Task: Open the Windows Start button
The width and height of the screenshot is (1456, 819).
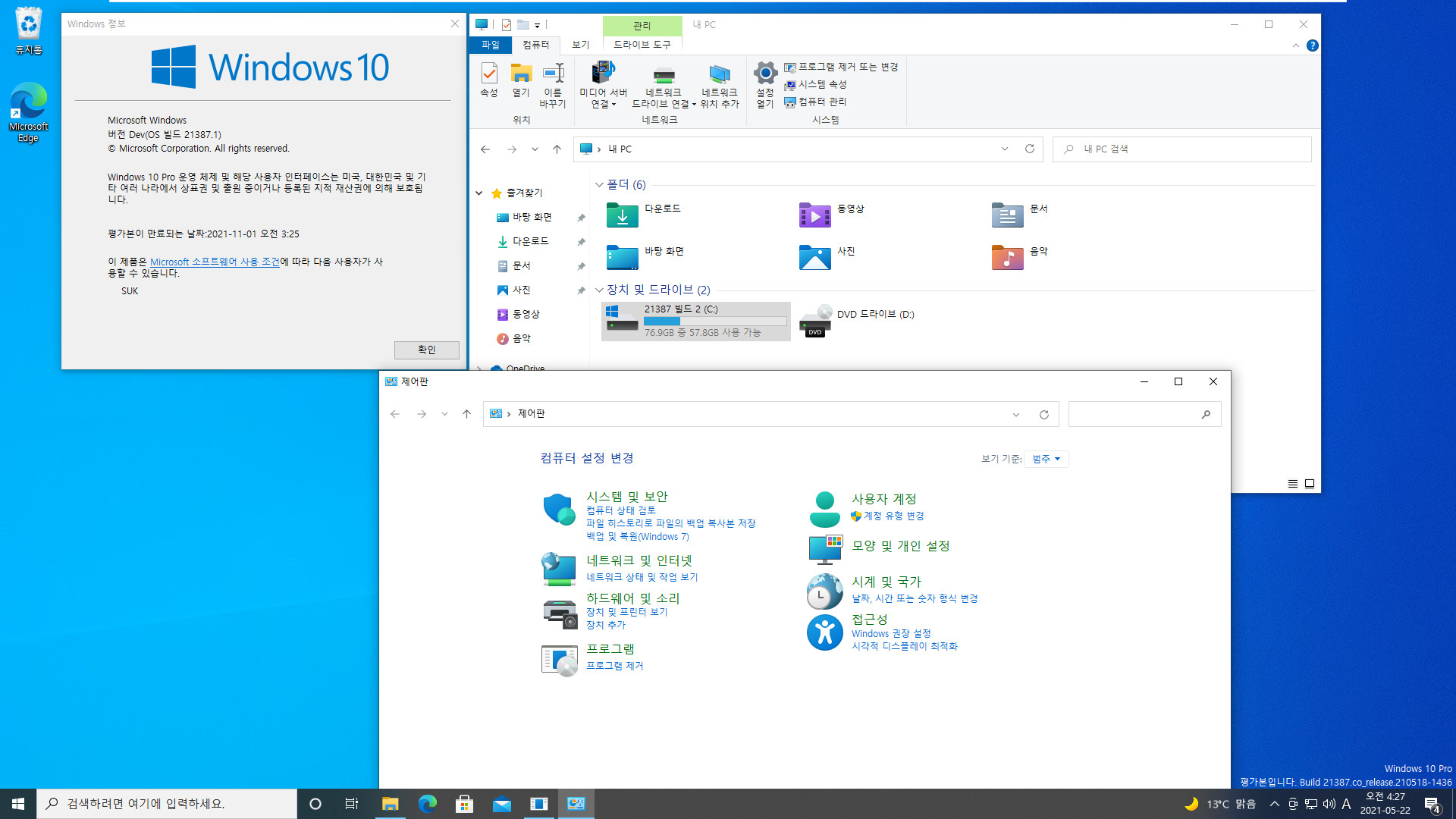Action: (x=18, y=804)
